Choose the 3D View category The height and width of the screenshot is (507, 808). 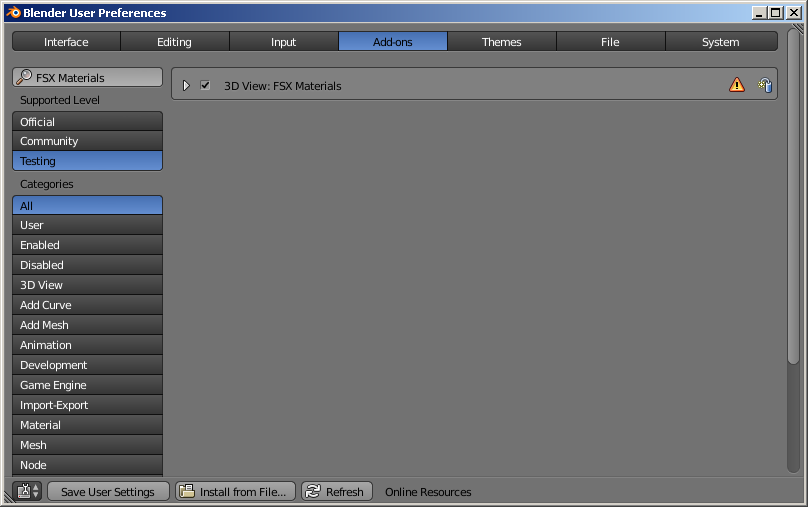coord(87,285)
